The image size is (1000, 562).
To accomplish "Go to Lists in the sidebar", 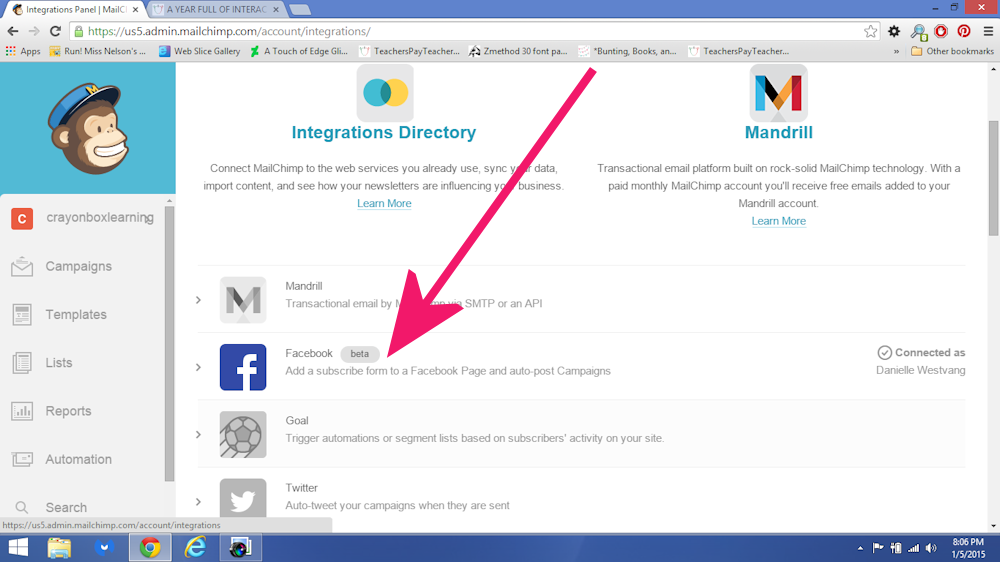I will [x=59, y=362].
